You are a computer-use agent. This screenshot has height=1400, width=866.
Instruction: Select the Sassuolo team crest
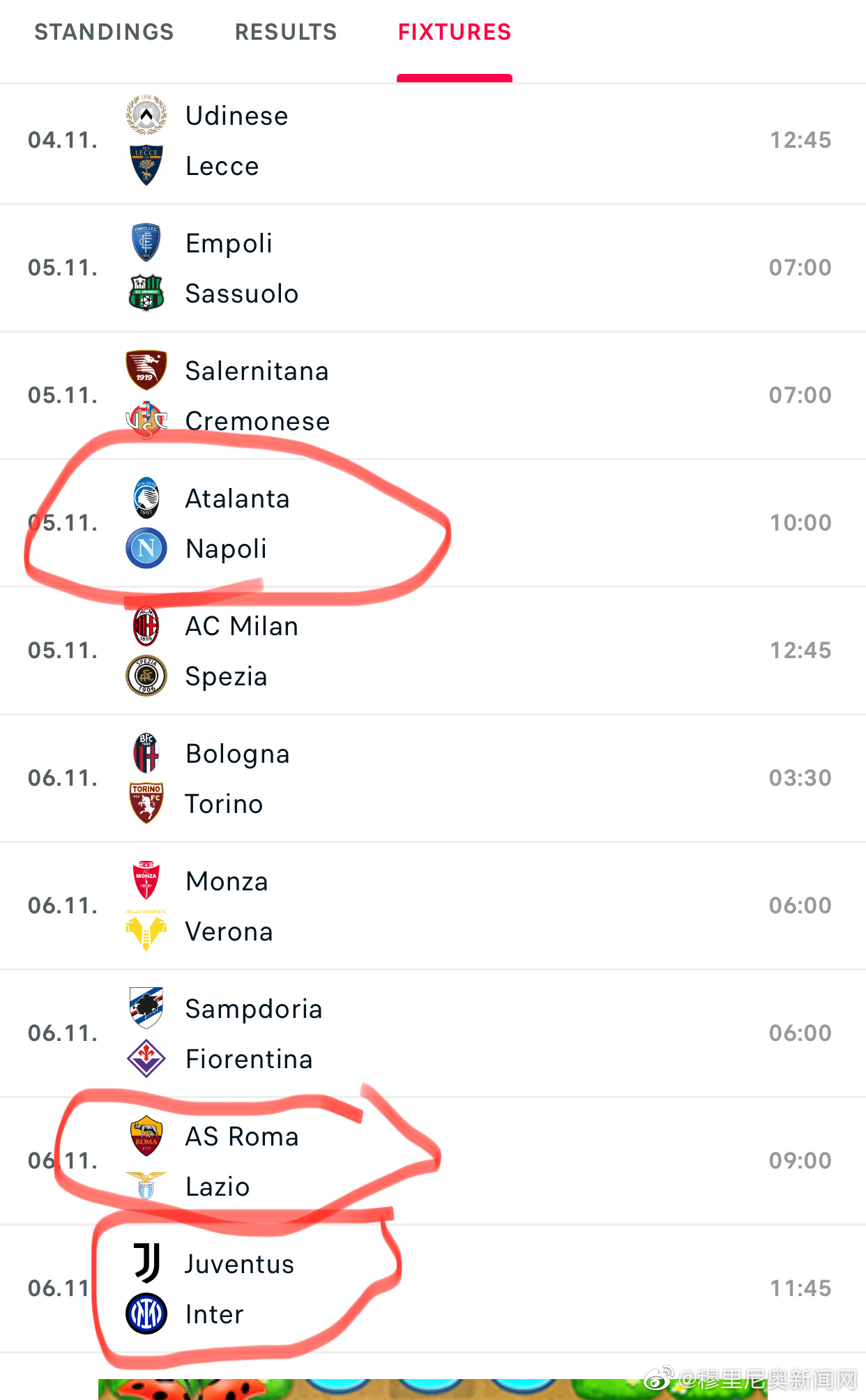tap(146, 293)
